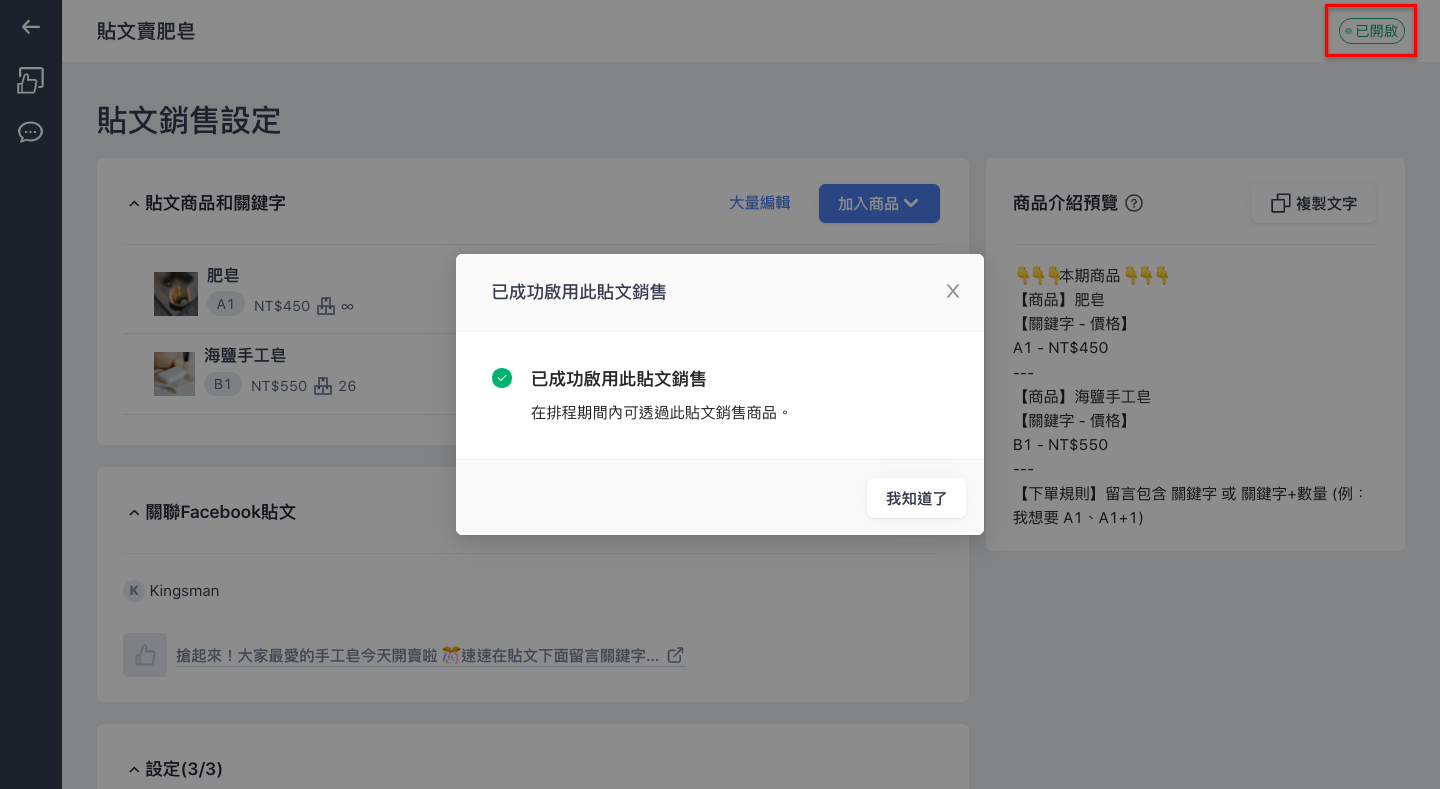
Task: Toggle the 已開啟 status badge
Action: (x=1372, y=31)
